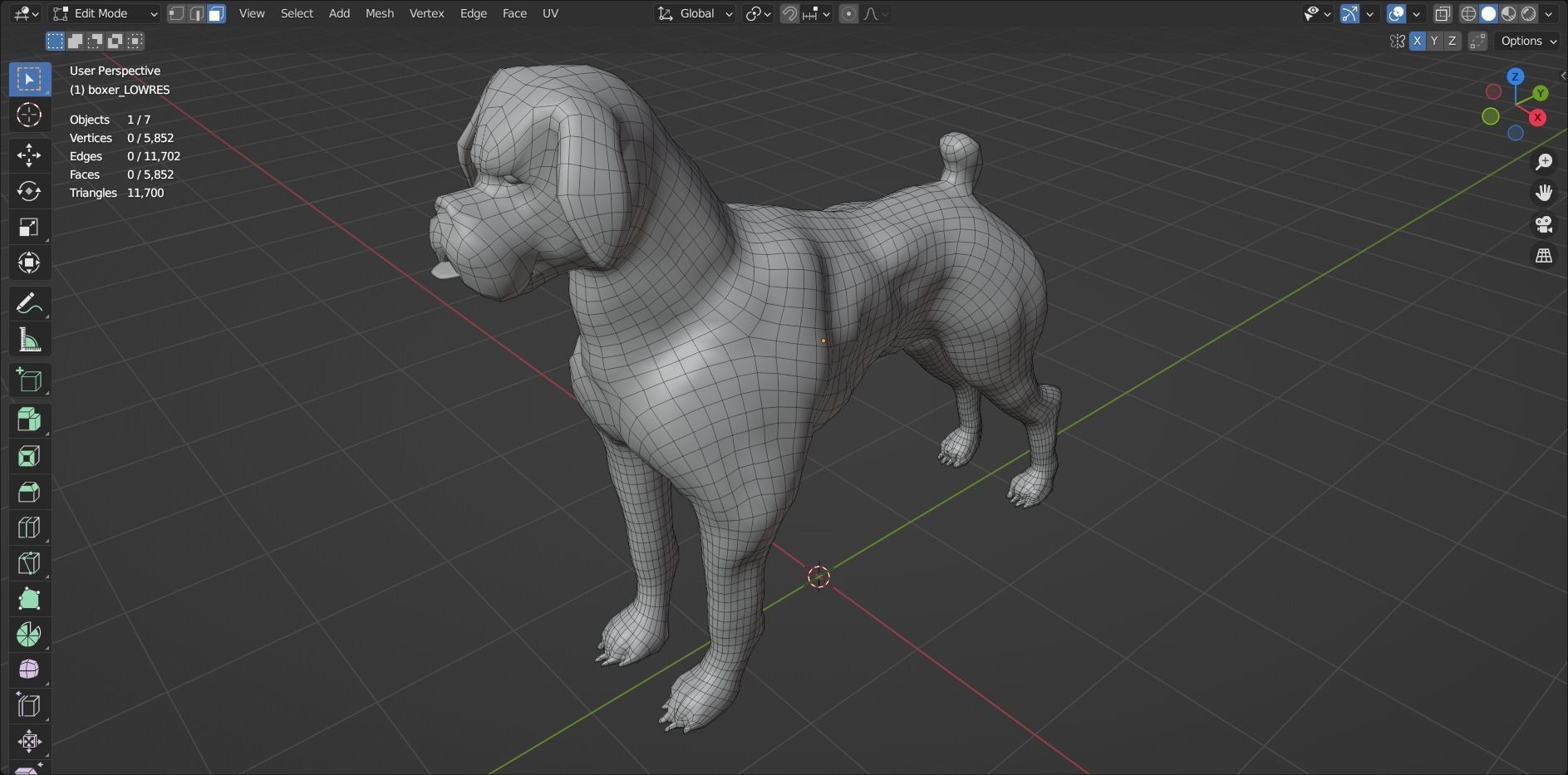1568x775 pixels.
Task: Expand the gizmo options dropdown arrow
Action: [1369, 13]
